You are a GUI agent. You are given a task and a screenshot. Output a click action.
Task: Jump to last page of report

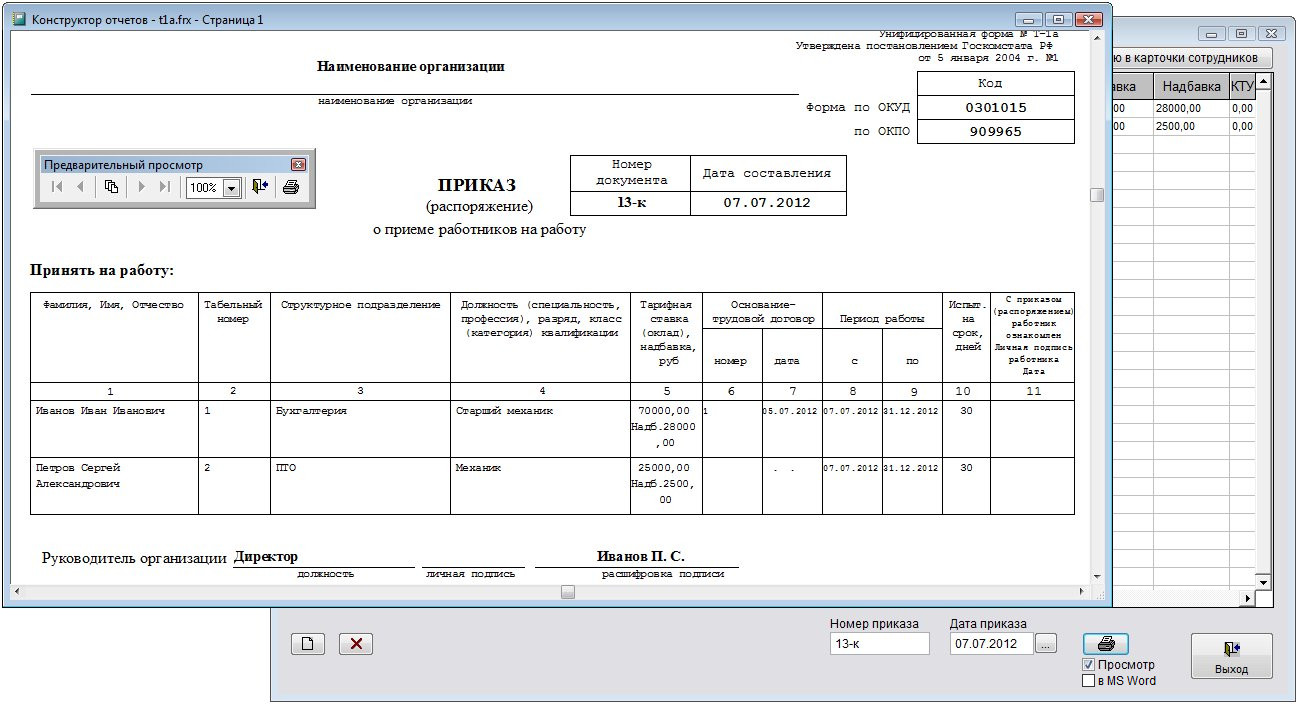[165, 187]
